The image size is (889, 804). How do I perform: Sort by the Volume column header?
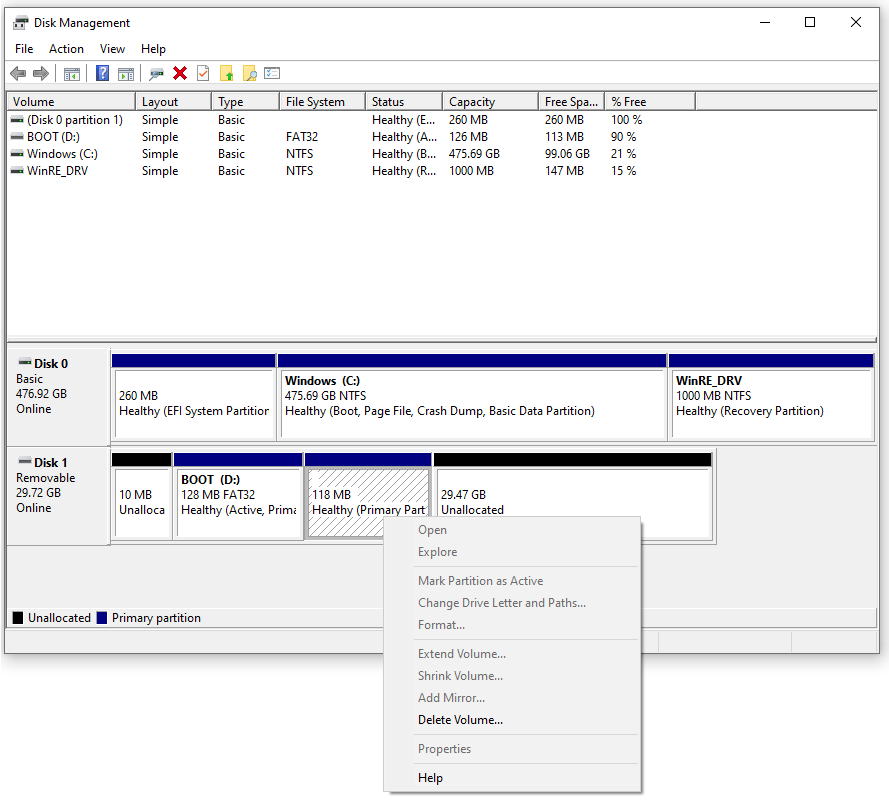(71, 101)
